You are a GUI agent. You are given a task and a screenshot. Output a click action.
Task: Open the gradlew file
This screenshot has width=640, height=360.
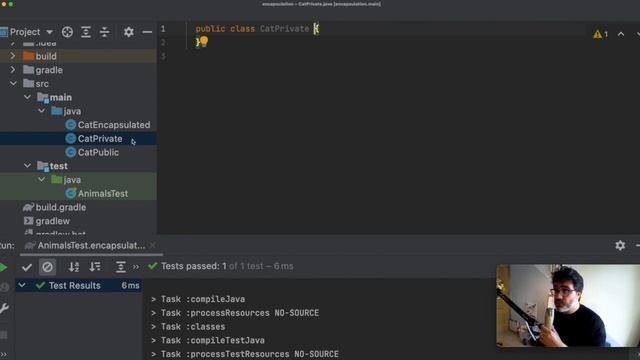(47, 221)
